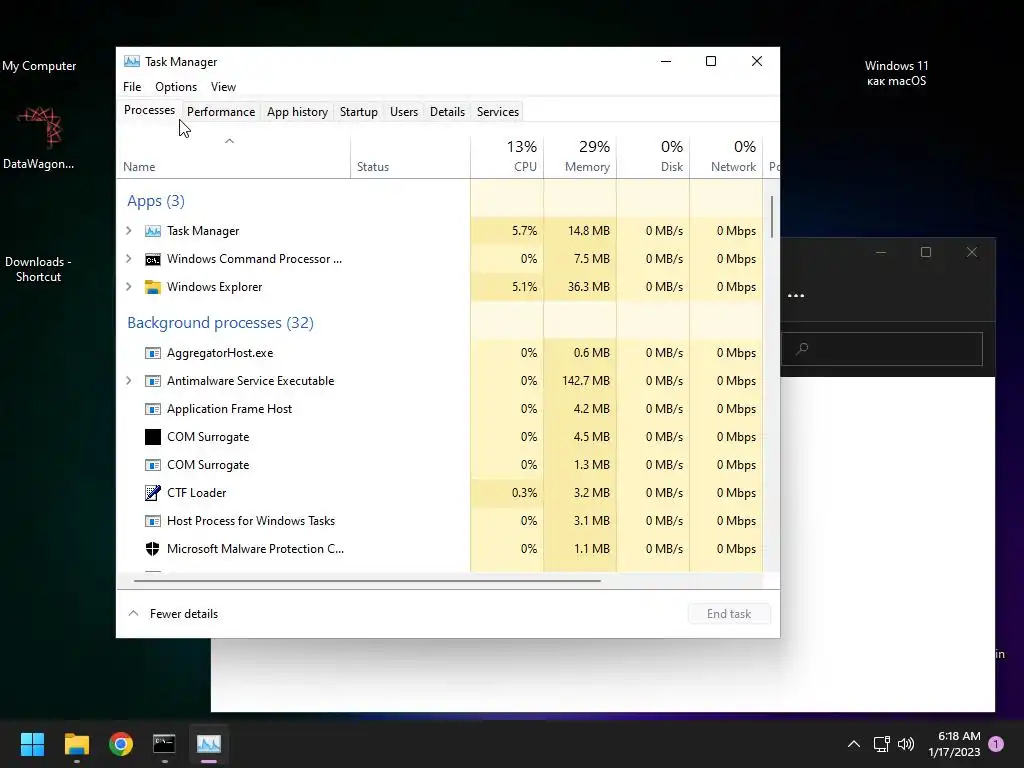Click the Apps (3) group heading
The height and width of the screenshot is (768, 1024).
click(155, 200)
